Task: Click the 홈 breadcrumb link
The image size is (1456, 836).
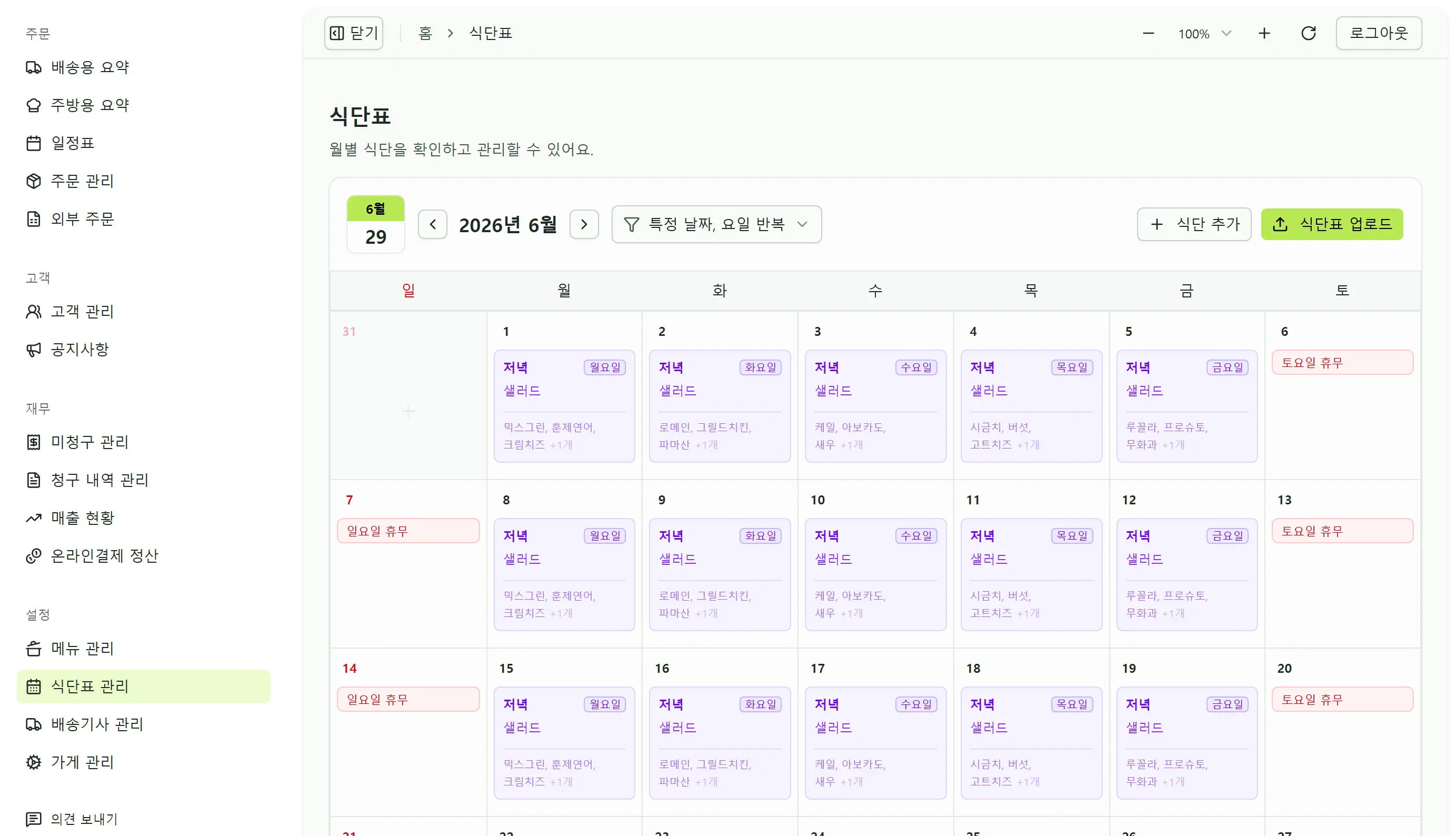Action: [425, 33]
